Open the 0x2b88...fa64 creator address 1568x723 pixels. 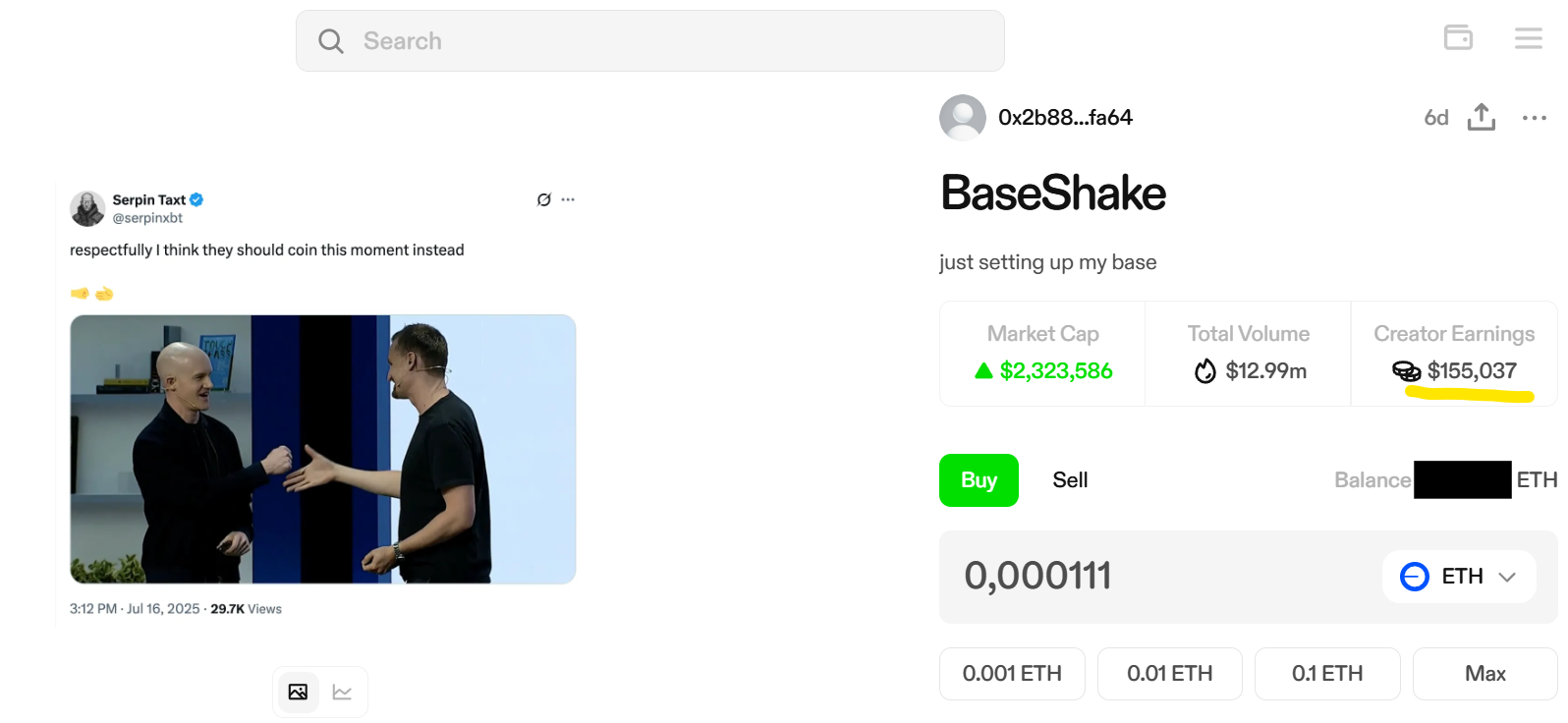[1065, 118]
